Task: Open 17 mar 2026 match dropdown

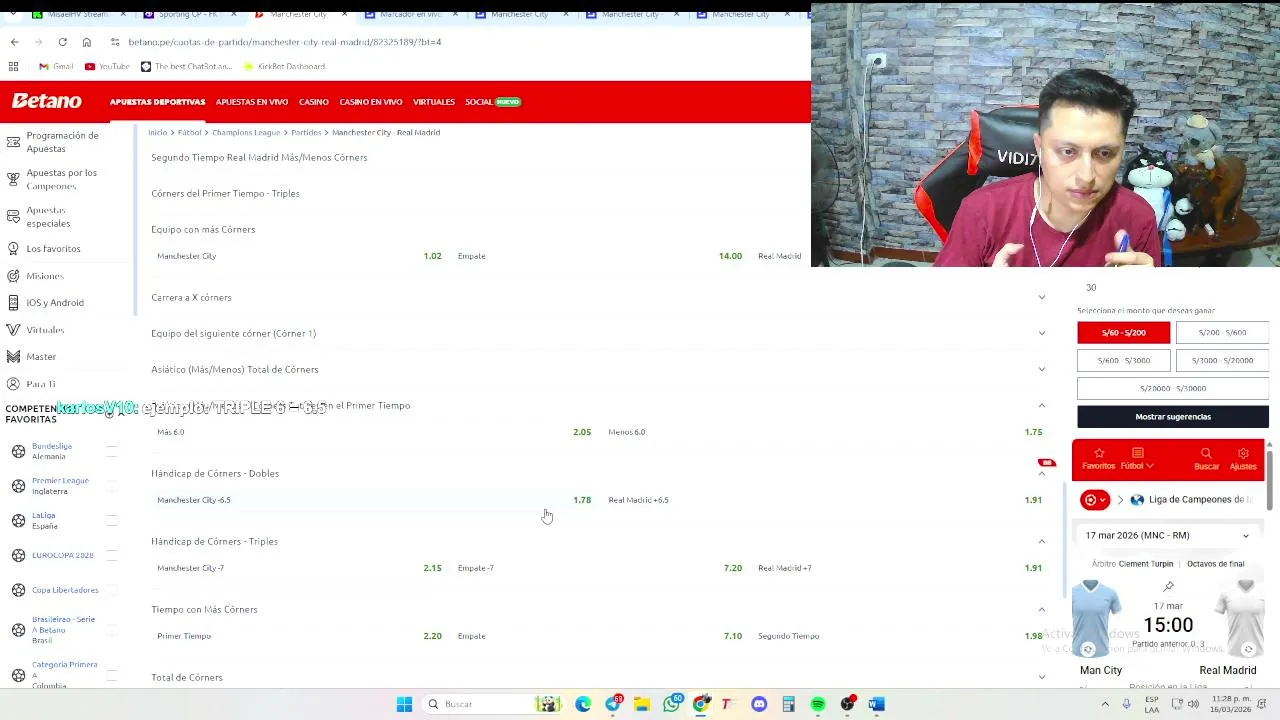Action: 1167,535
